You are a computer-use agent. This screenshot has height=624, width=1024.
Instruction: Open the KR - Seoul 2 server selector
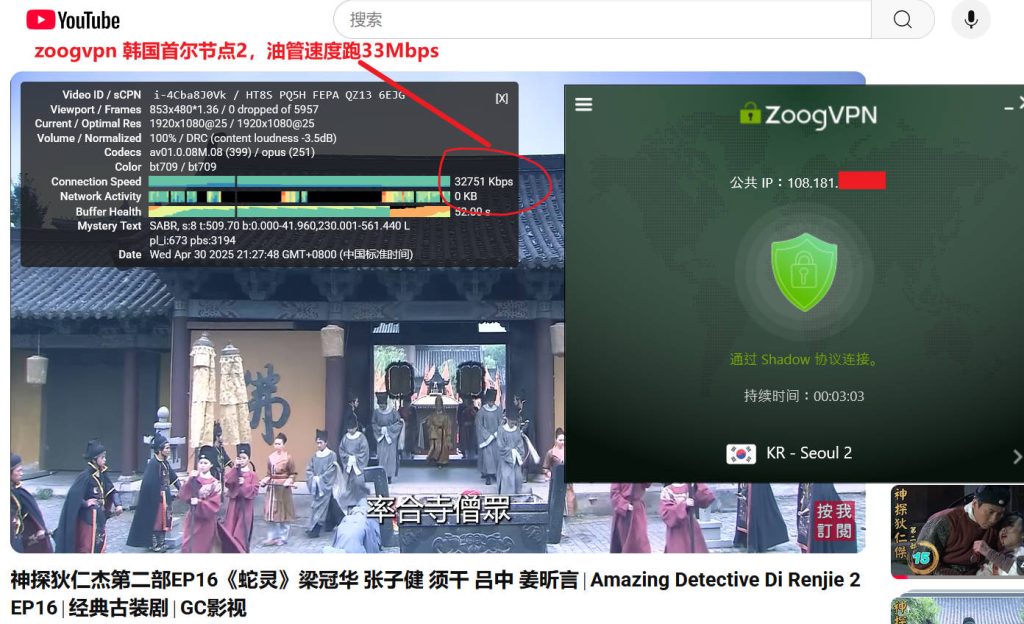pos(808,453)
